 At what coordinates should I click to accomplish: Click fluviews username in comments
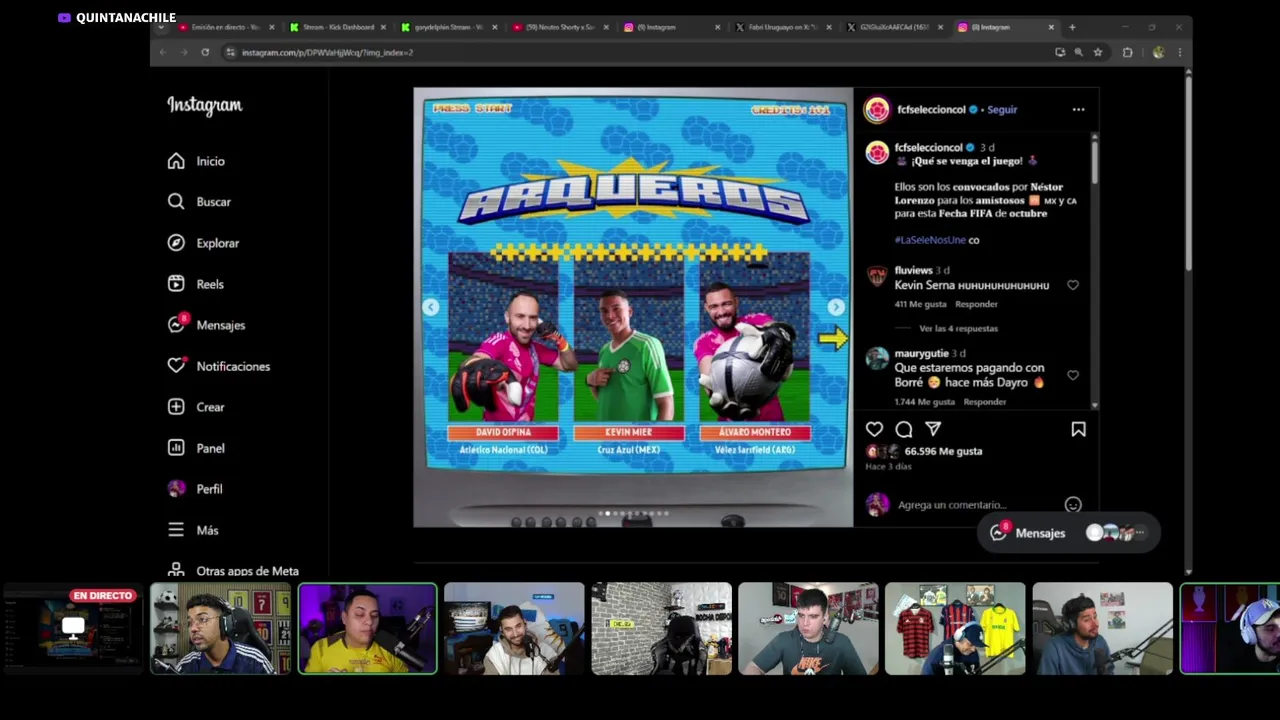coord(913,270)
